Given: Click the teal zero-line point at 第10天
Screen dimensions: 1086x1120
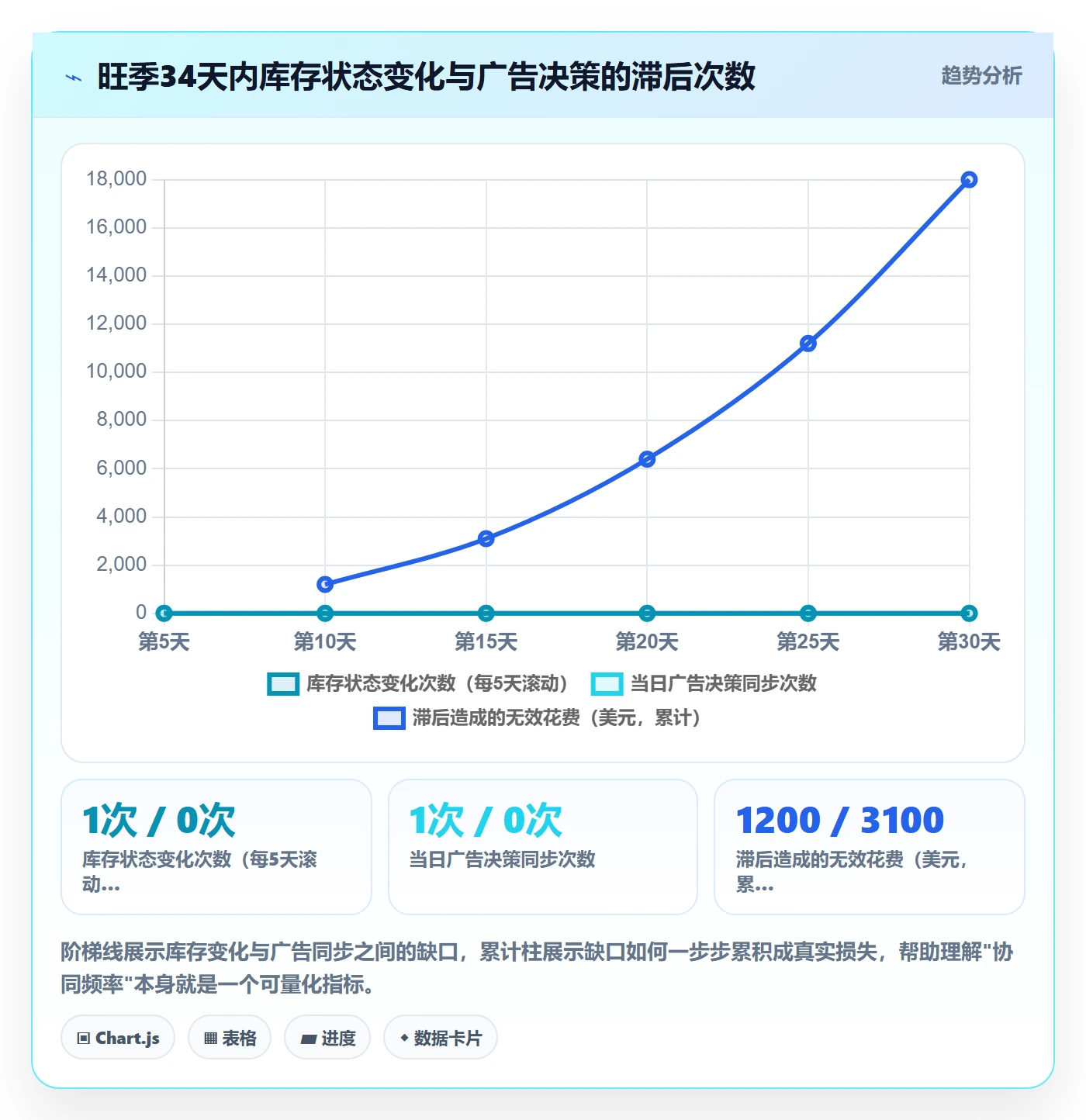Looking at the screenshot, I should 325,614.
